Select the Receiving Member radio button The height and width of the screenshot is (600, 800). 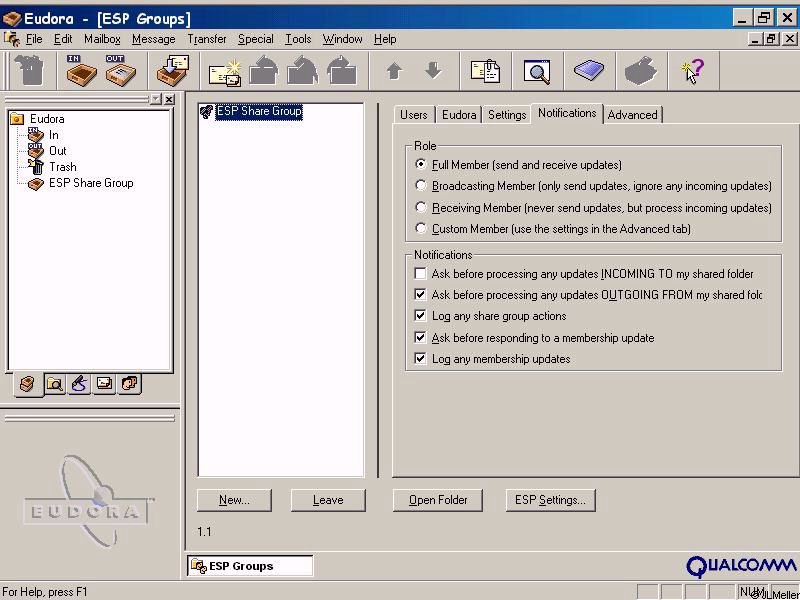pyautogui.click(x=420, y=207)
